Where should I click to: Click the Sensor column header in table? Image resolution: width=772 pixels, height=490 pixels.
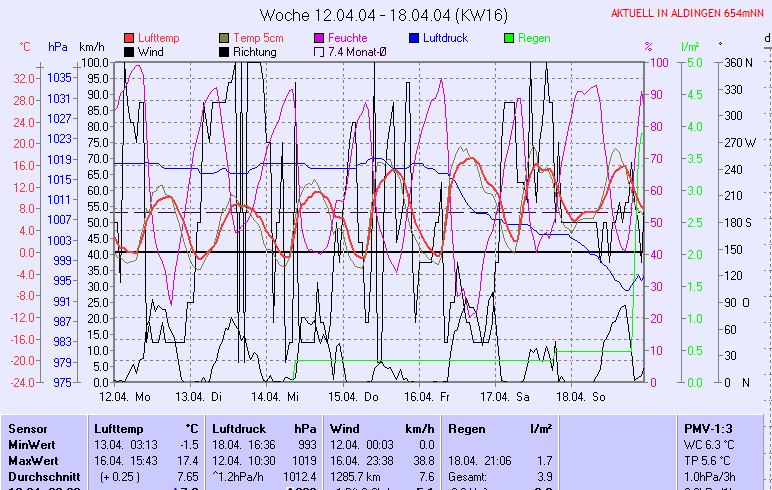click(x=27, y=428)
